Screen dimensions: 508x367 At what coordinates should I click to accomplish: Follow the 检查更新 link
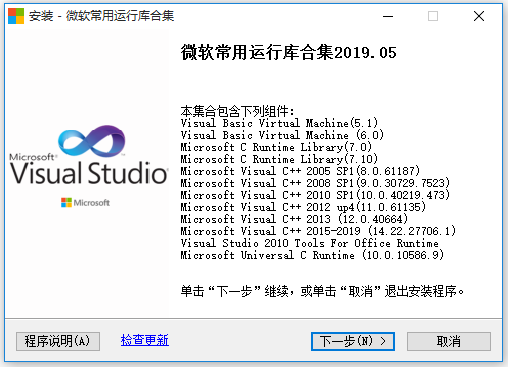pyautogui.click(x=145, y=340)
